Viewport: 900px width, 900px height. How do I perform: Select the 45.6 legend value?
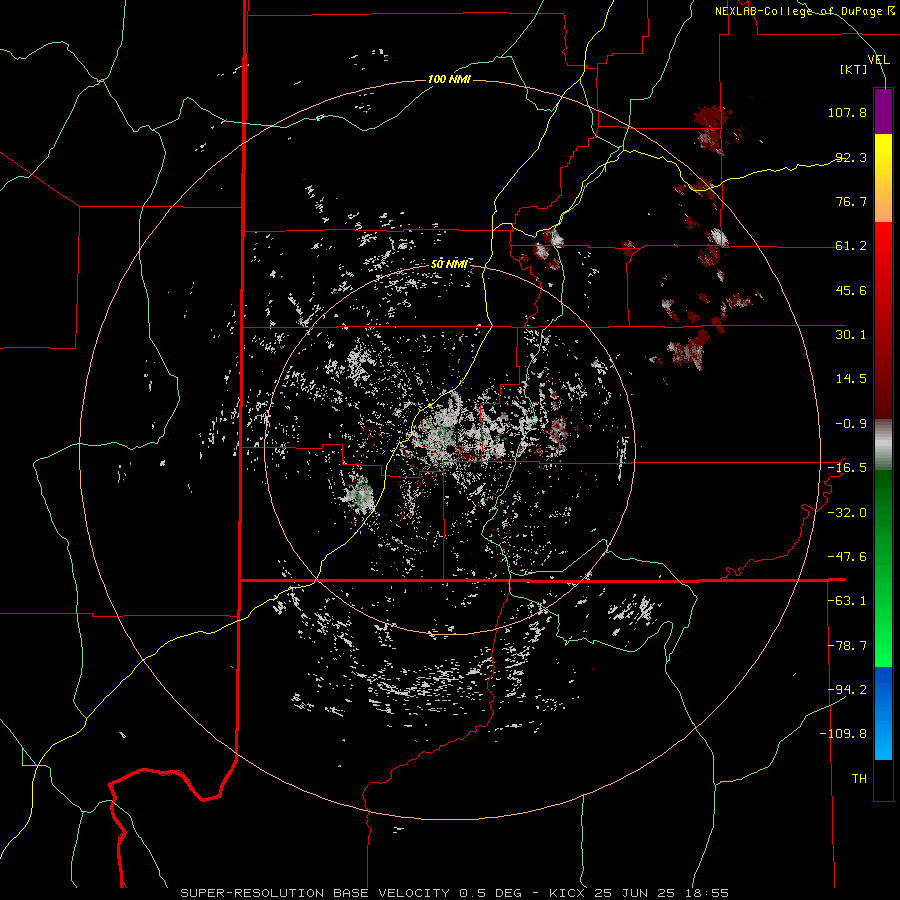[851, 290]
